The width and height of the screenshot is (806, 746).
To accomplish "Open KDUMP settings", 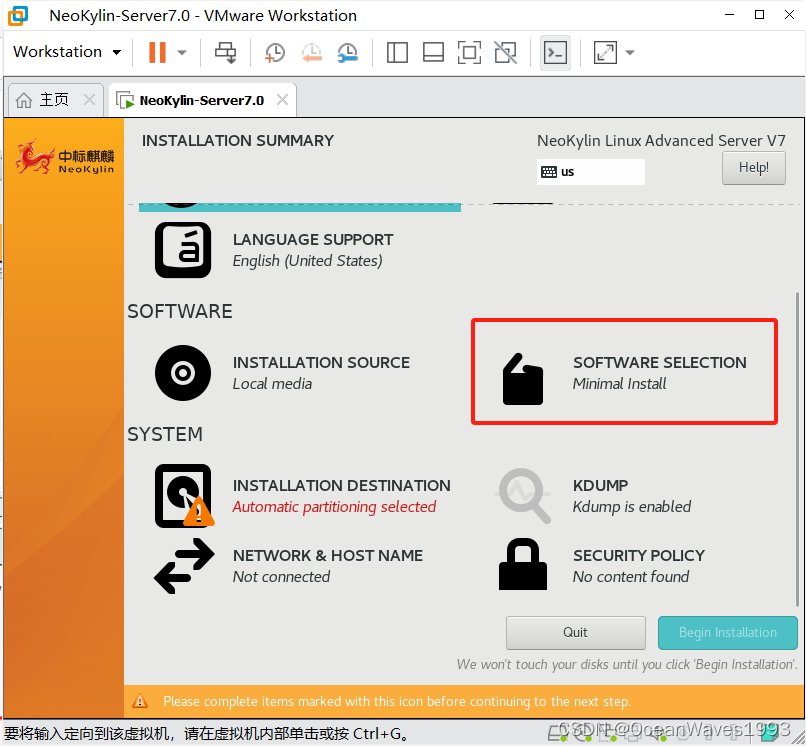I will [x=632, y=496].
